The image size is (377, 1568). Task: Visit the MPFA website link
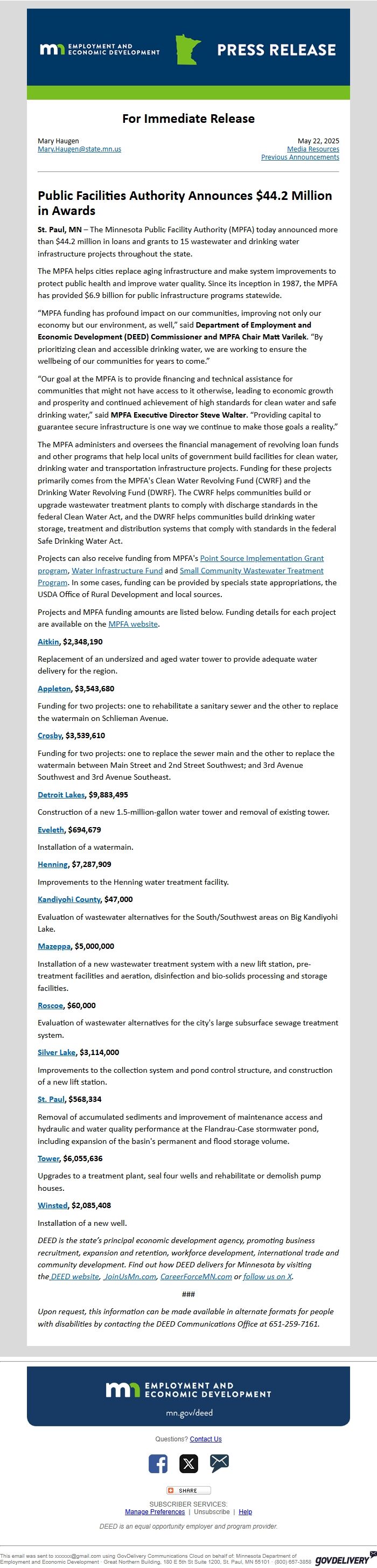click(x=132, y=624)
